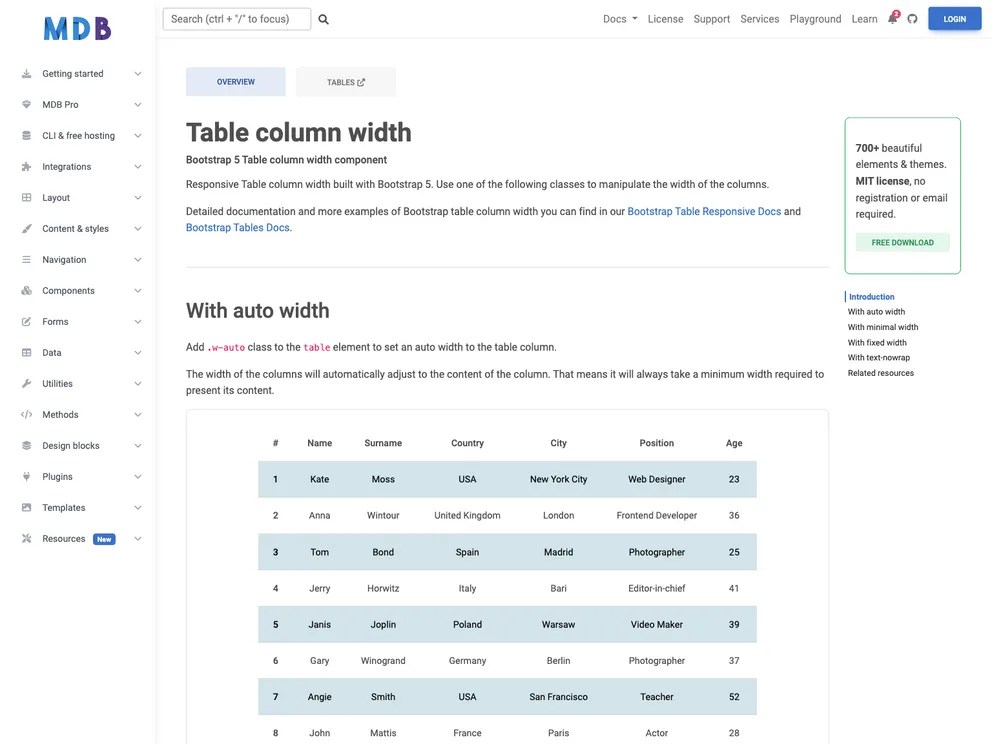Select the Templates icon in sidebar
Viewport: 992px width, 744px height.
coord(24,507)
